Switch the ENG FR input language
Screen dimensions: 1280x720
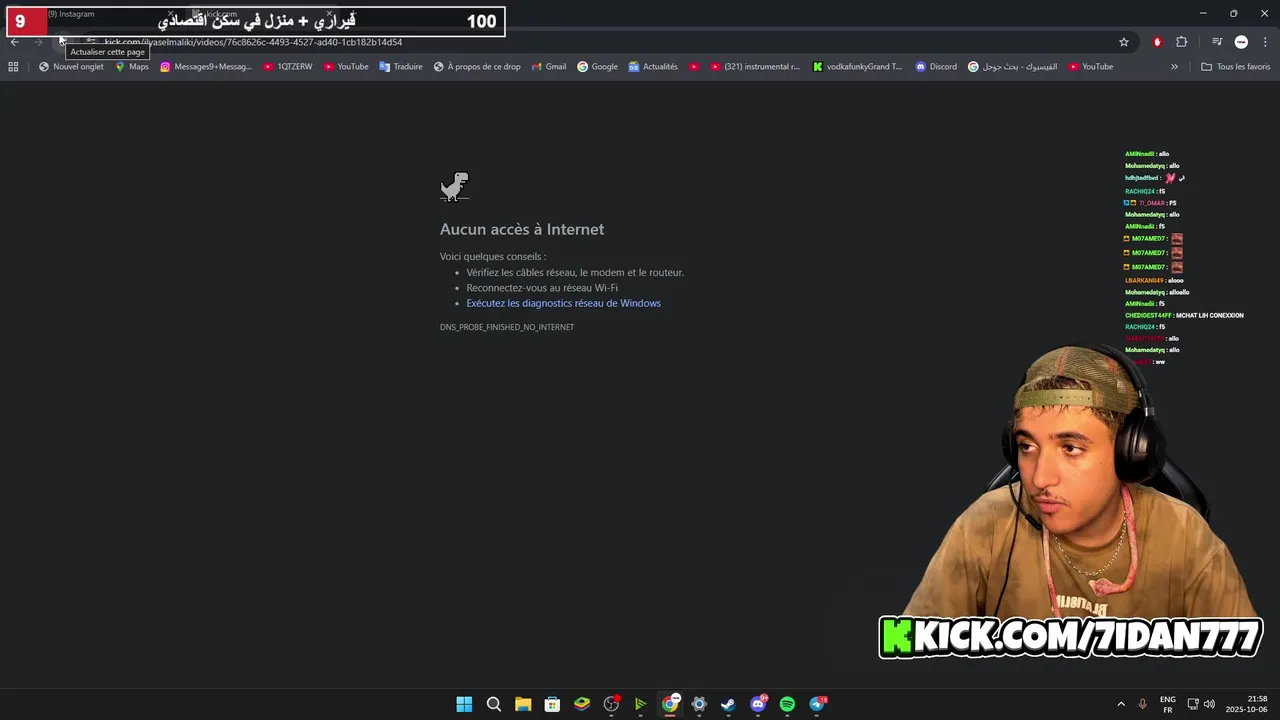coord(1168,704)
